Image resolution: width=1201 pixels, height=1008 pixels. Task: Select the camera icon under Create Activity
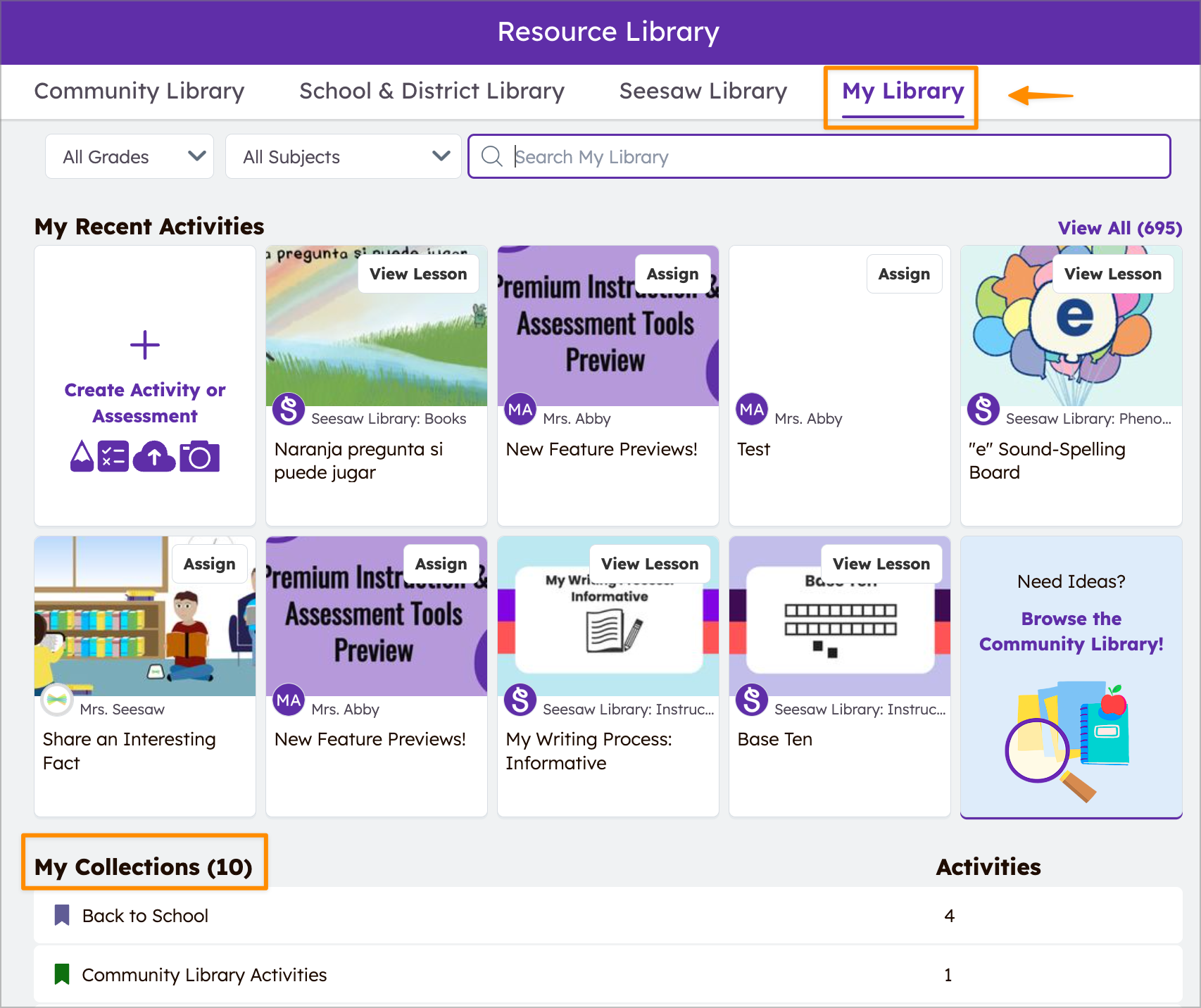point(199,455)
